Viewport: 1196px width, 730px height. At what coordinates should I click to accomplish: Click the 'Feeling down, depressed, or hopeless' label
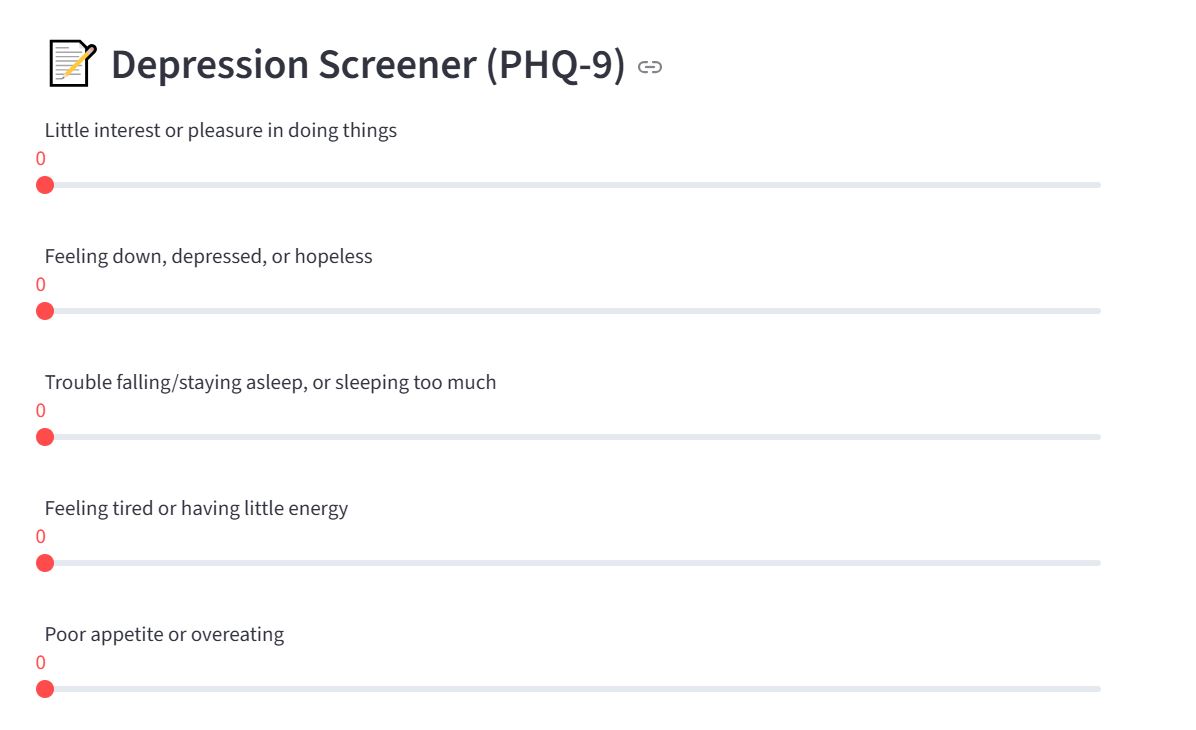(208, 256)
